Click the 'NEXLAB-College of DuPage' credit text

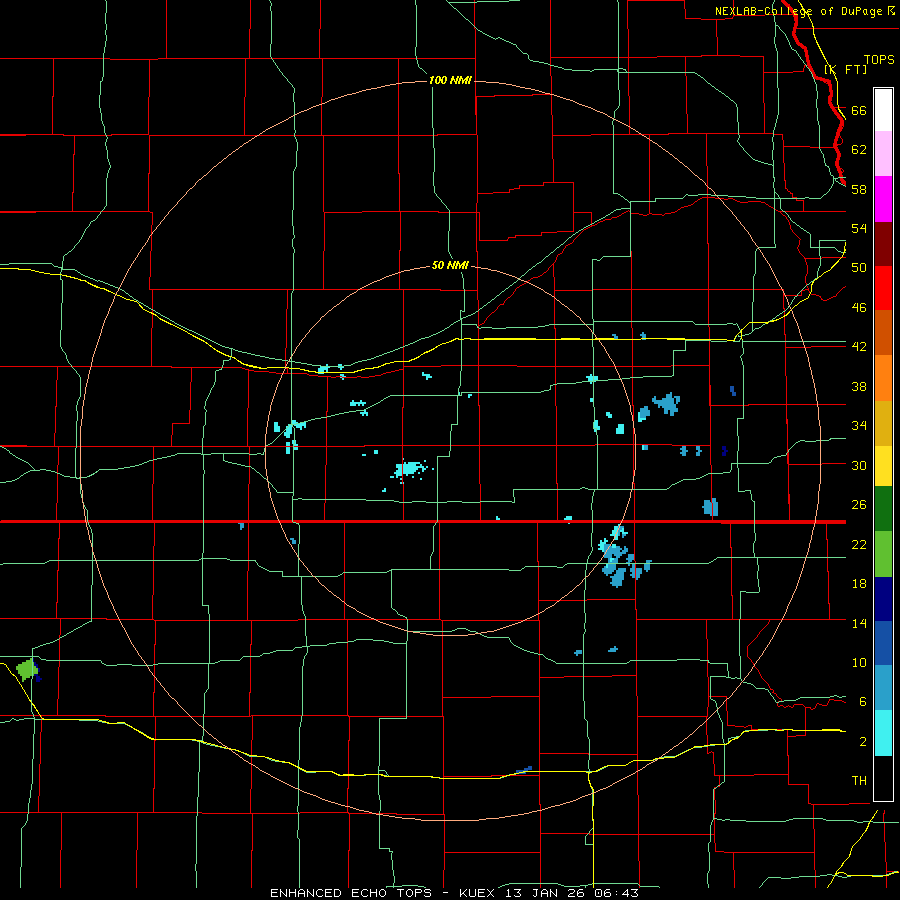click(x=800, y=11)
